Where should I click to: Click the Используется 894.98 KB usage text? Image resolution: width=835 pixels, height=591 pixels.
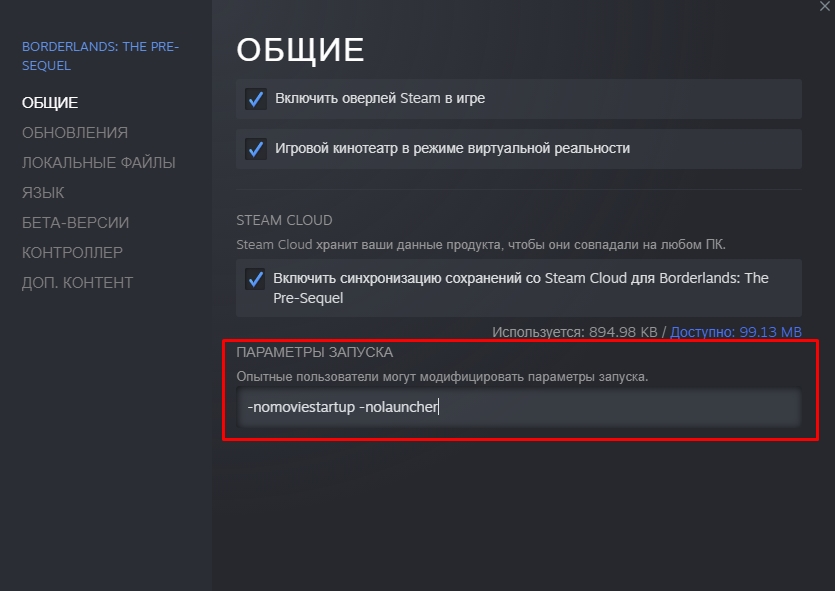(578, 332)
